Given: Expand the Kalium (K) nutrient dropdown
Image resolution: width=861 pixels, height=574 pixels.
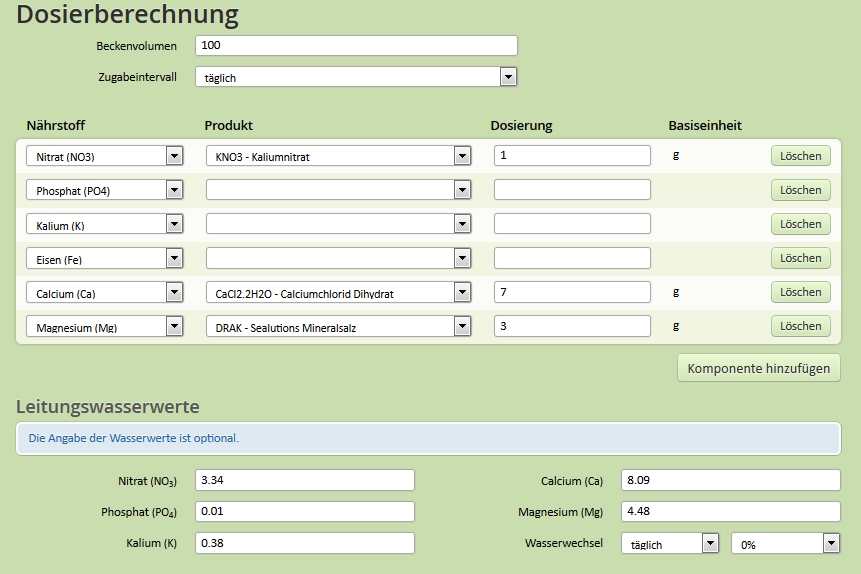Looking at the screenshot, I should (x=104, y=224).
